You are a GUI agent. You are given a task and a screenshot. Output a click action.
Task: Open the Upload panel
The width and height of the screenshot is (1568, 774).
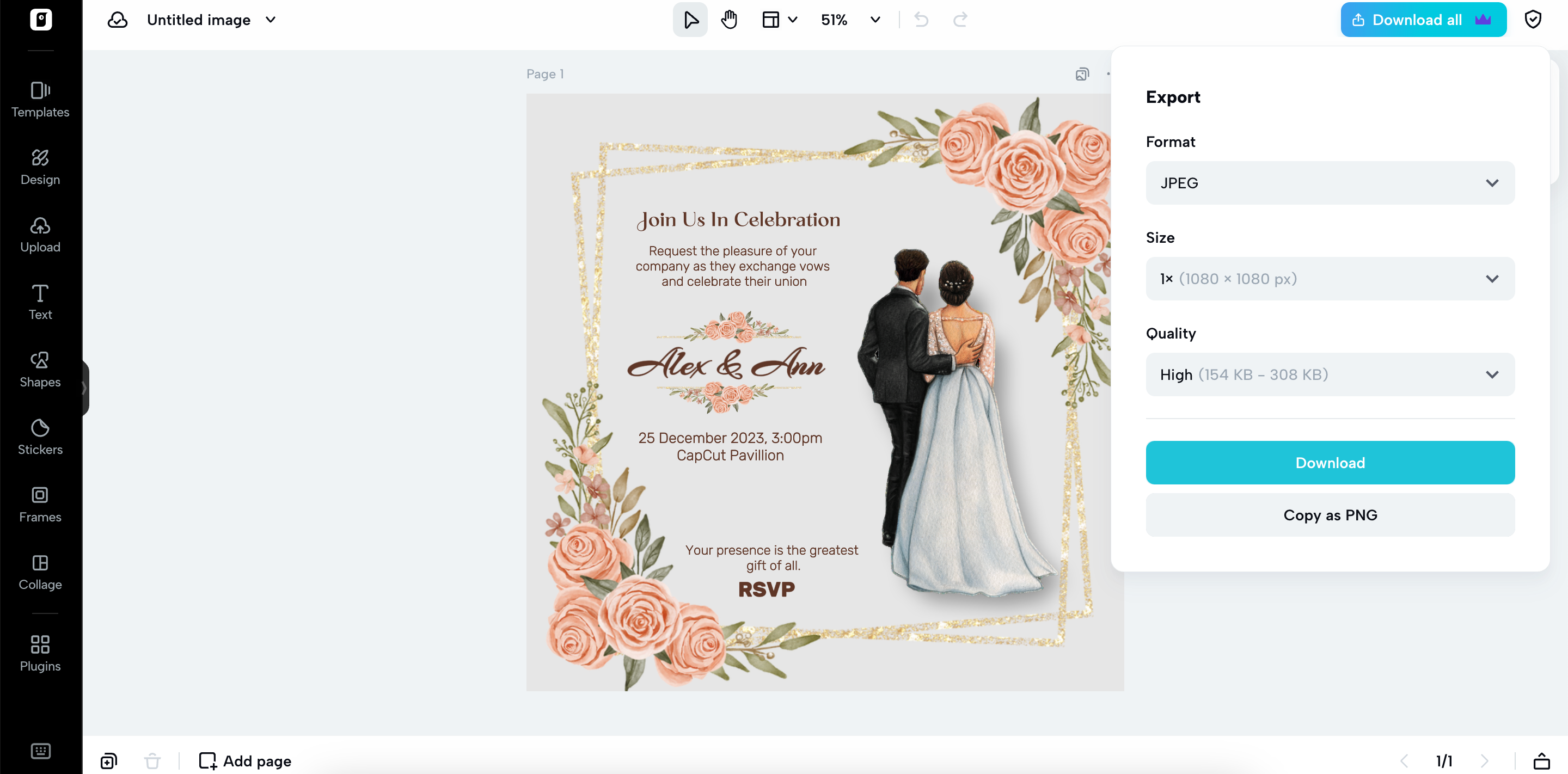pos(40,234)
